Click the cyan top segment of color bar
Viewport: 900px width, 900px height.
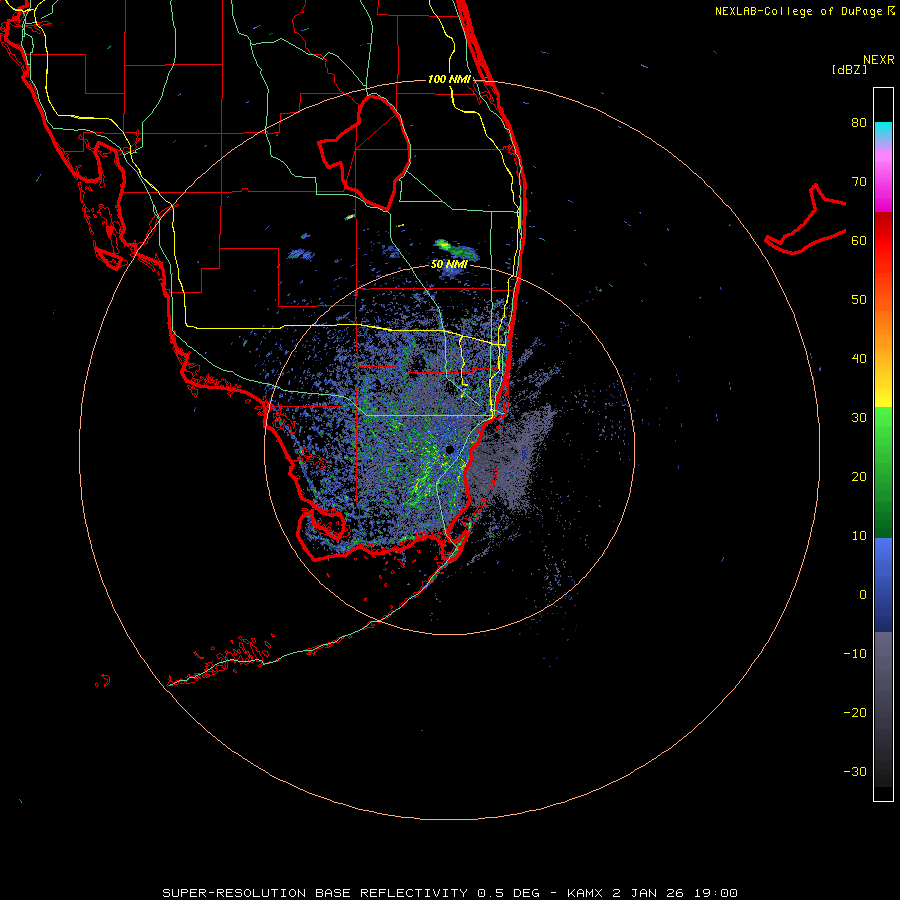(x=883, y=129)
